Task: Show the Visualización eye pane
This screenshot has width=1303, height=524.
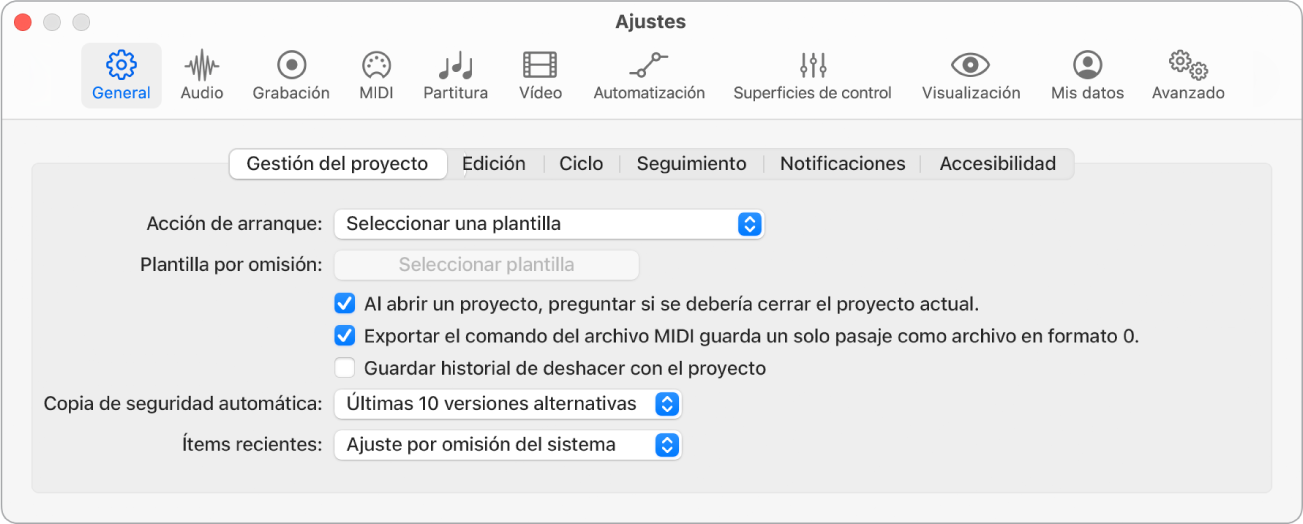Action: [971, 76]
